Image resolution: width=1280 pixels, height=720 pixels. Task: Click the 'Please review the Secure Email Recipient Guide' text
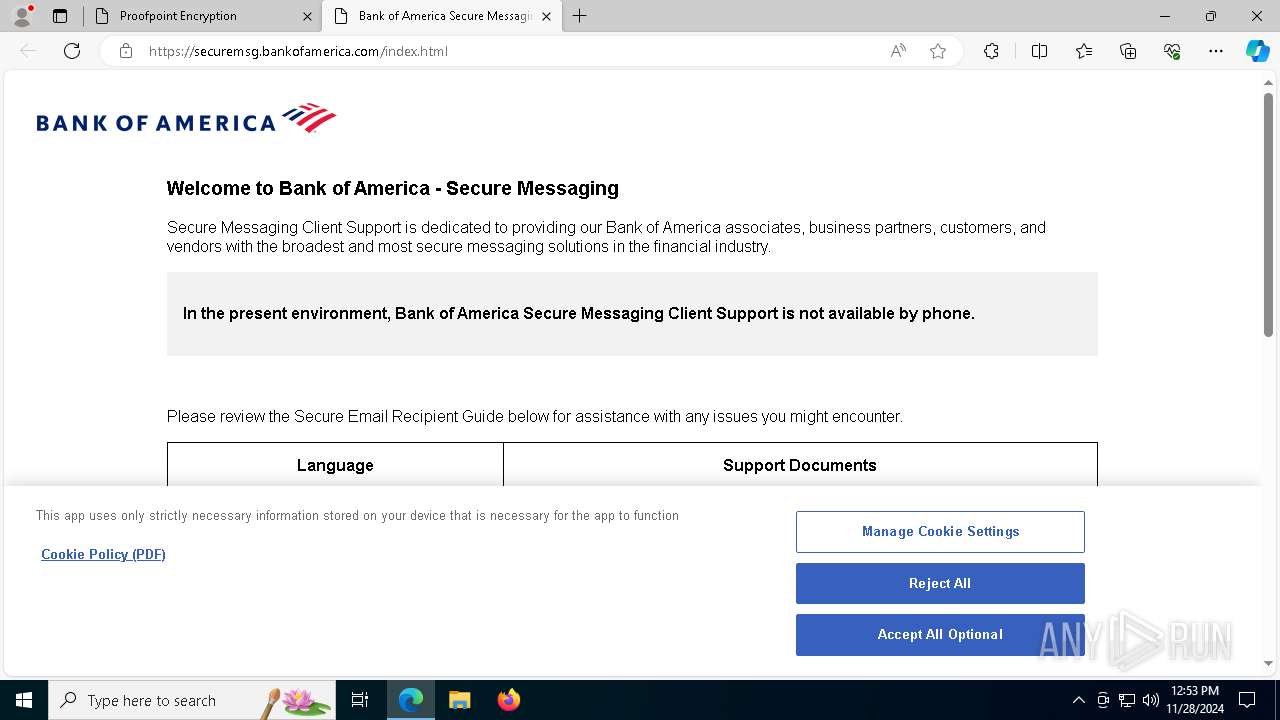(x=534, y=416)
